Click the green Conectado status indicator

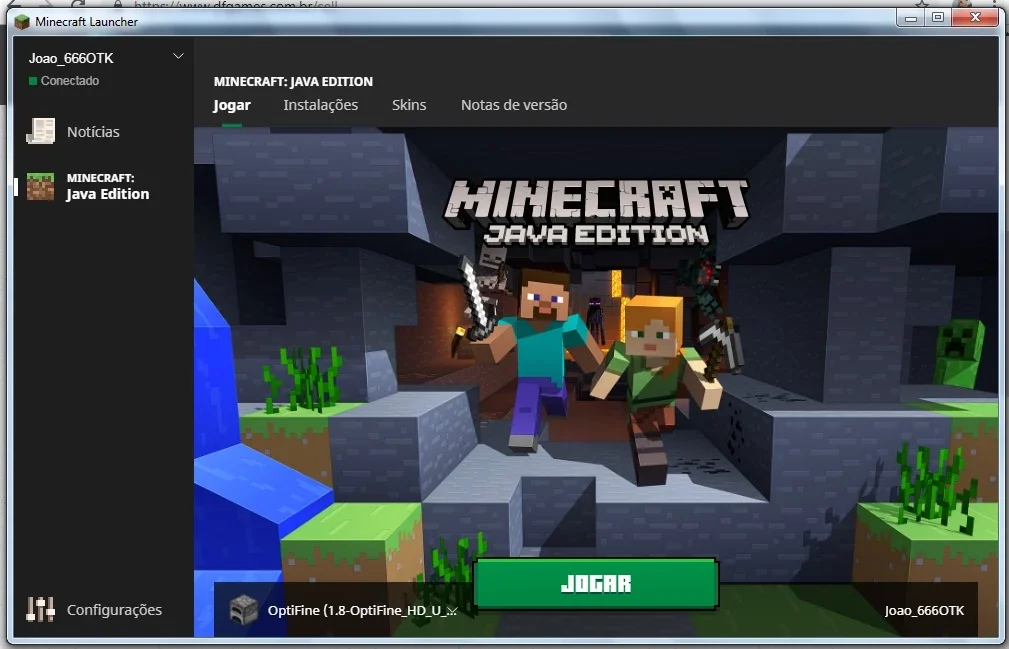click(33, 81)
